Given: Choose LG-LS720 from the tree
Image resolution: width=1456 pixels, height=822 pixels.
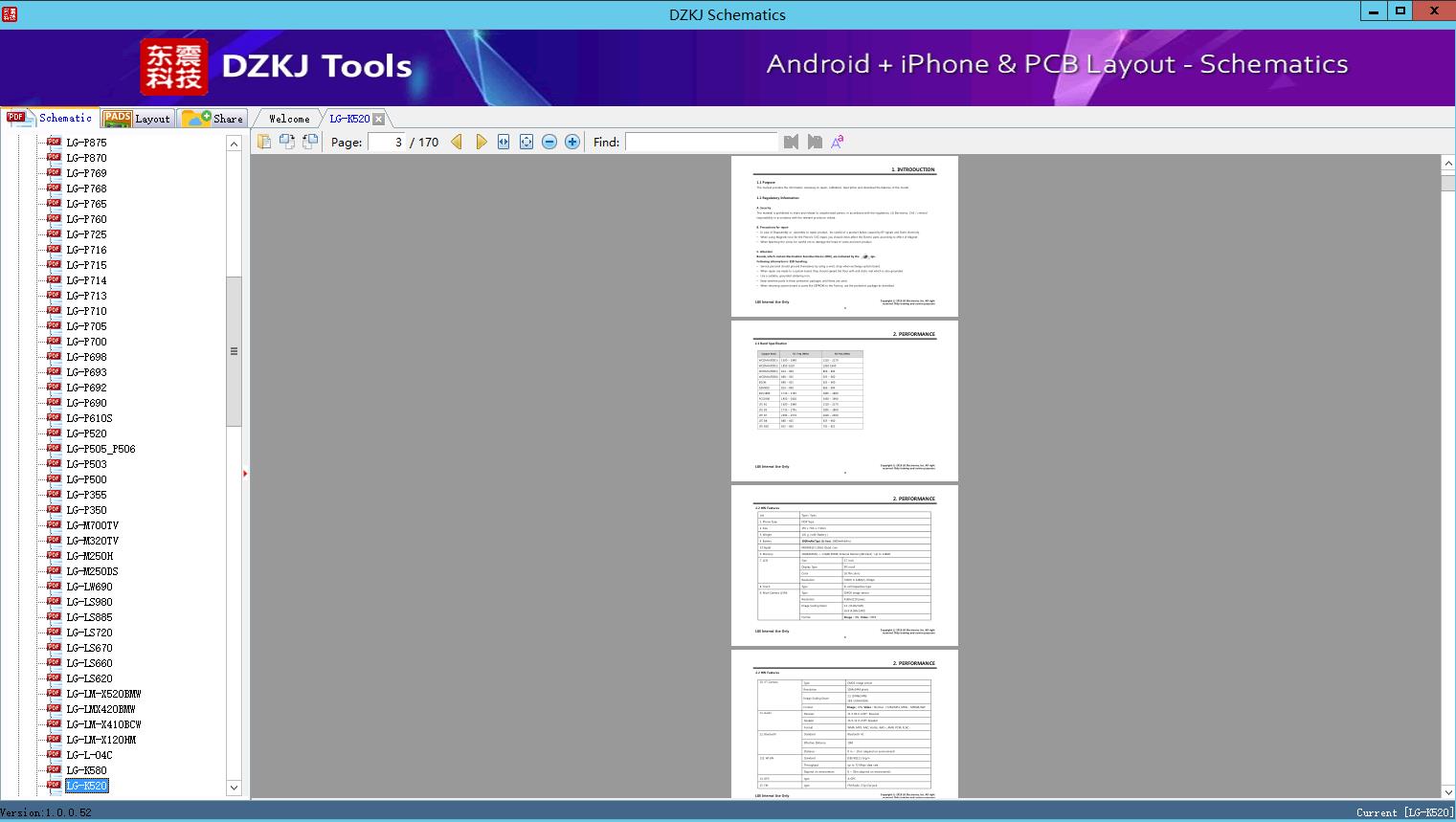Looking at the screenshot, I should coord(89,633).
